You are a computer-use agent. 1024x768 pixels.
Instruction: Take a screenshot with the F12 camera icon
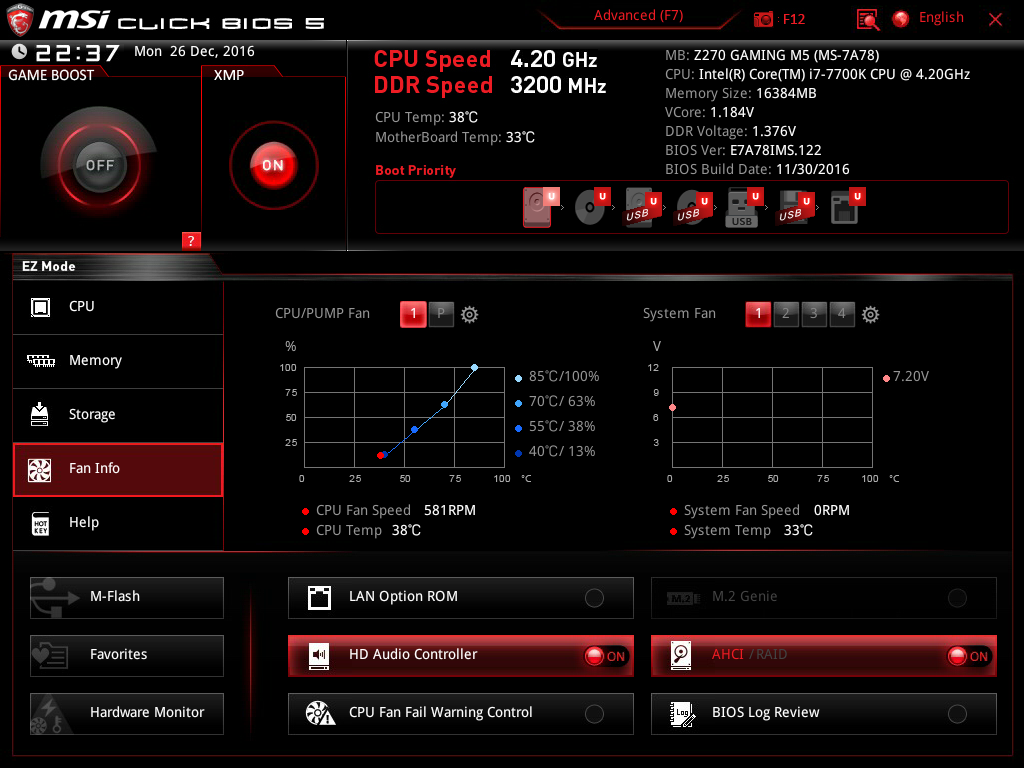point(763,19)
